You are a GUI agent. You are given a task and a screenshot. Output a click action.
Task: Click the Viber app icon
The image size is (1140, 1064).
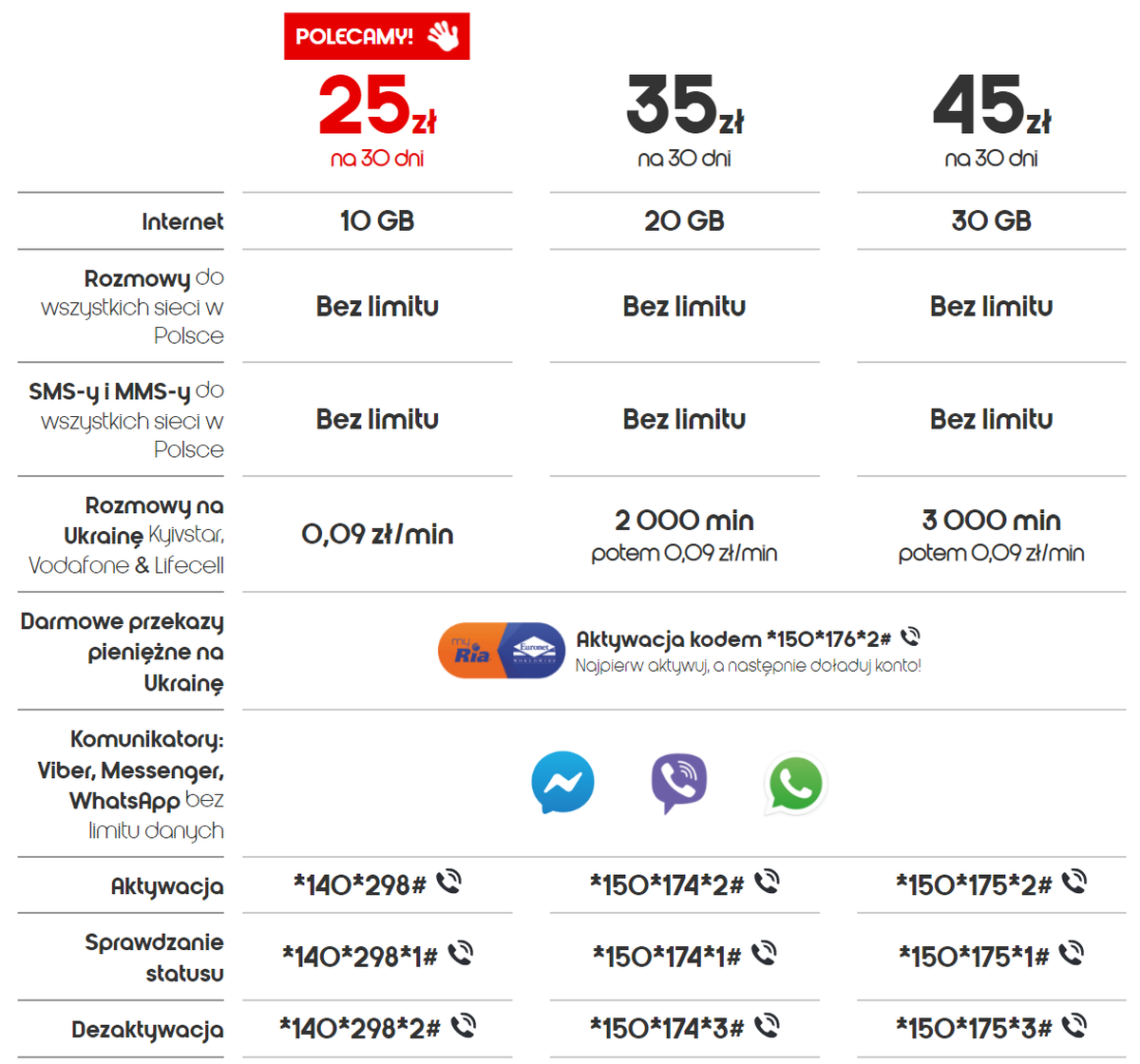pos(679,783)
